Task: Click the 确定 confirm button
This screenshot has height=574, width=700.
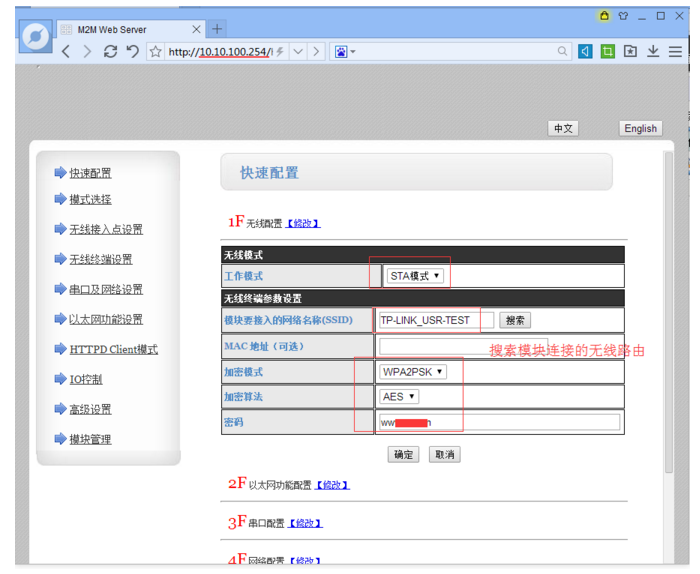Action: (x=403, y=455)
